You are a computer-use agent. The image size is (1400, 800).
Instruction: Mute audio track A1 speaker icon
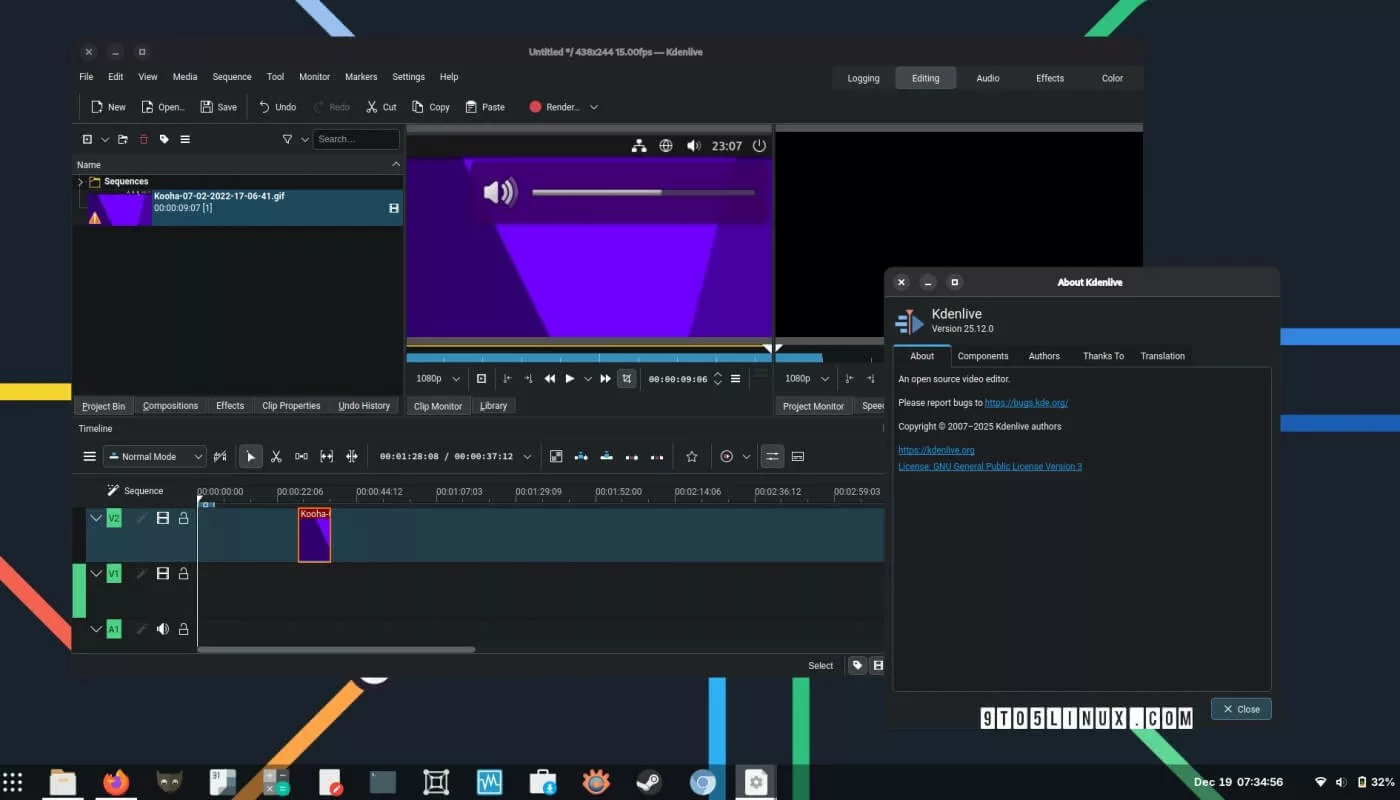pyautogui.click(x=162, y=629)
